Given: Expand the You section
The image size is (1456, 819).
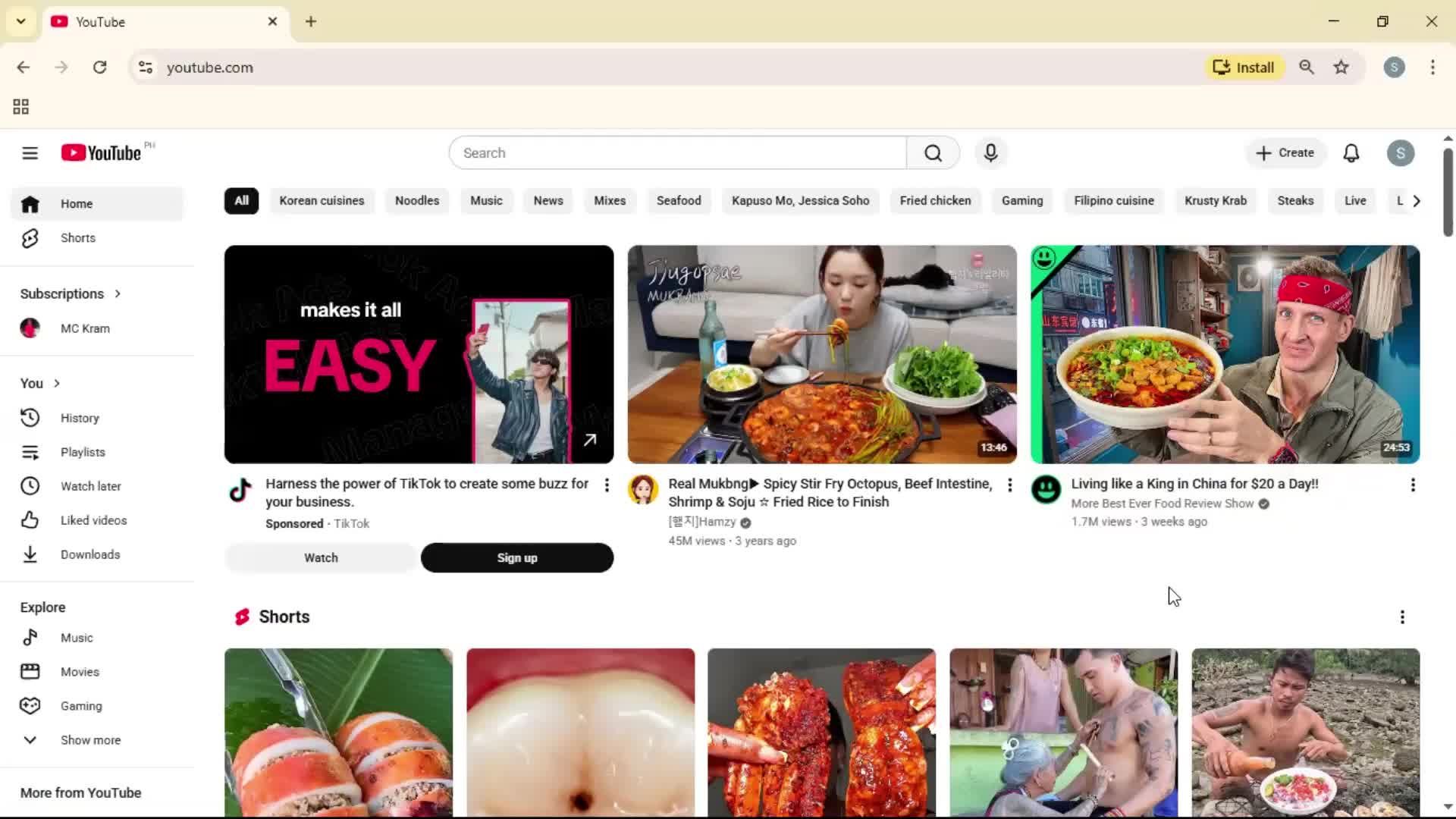Looking at the screenshot, I should click(x=39, y=383).
